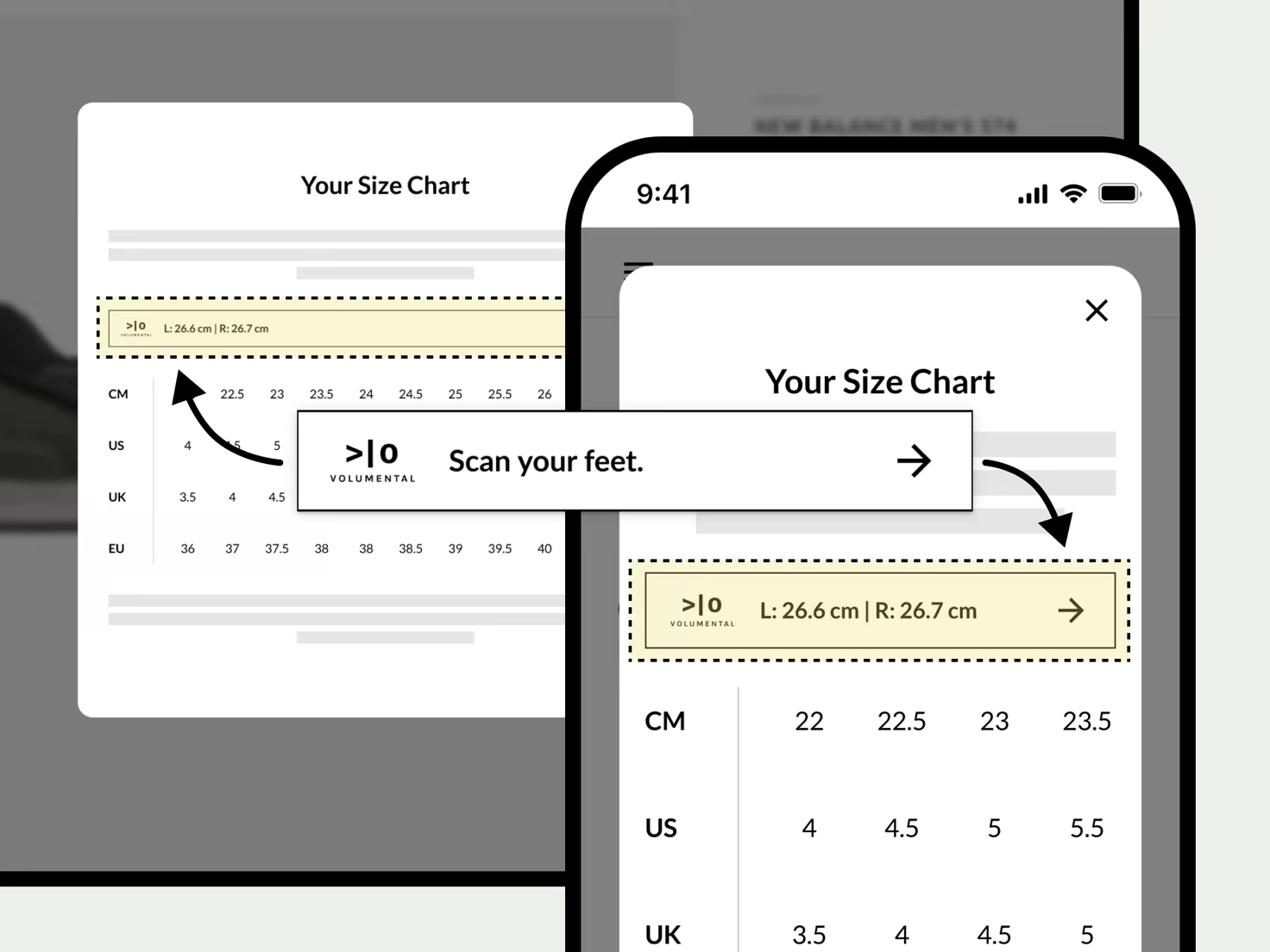1270x952 pixels.
Task: Select 36 in the desktop EU row
Action: [187, 548]
